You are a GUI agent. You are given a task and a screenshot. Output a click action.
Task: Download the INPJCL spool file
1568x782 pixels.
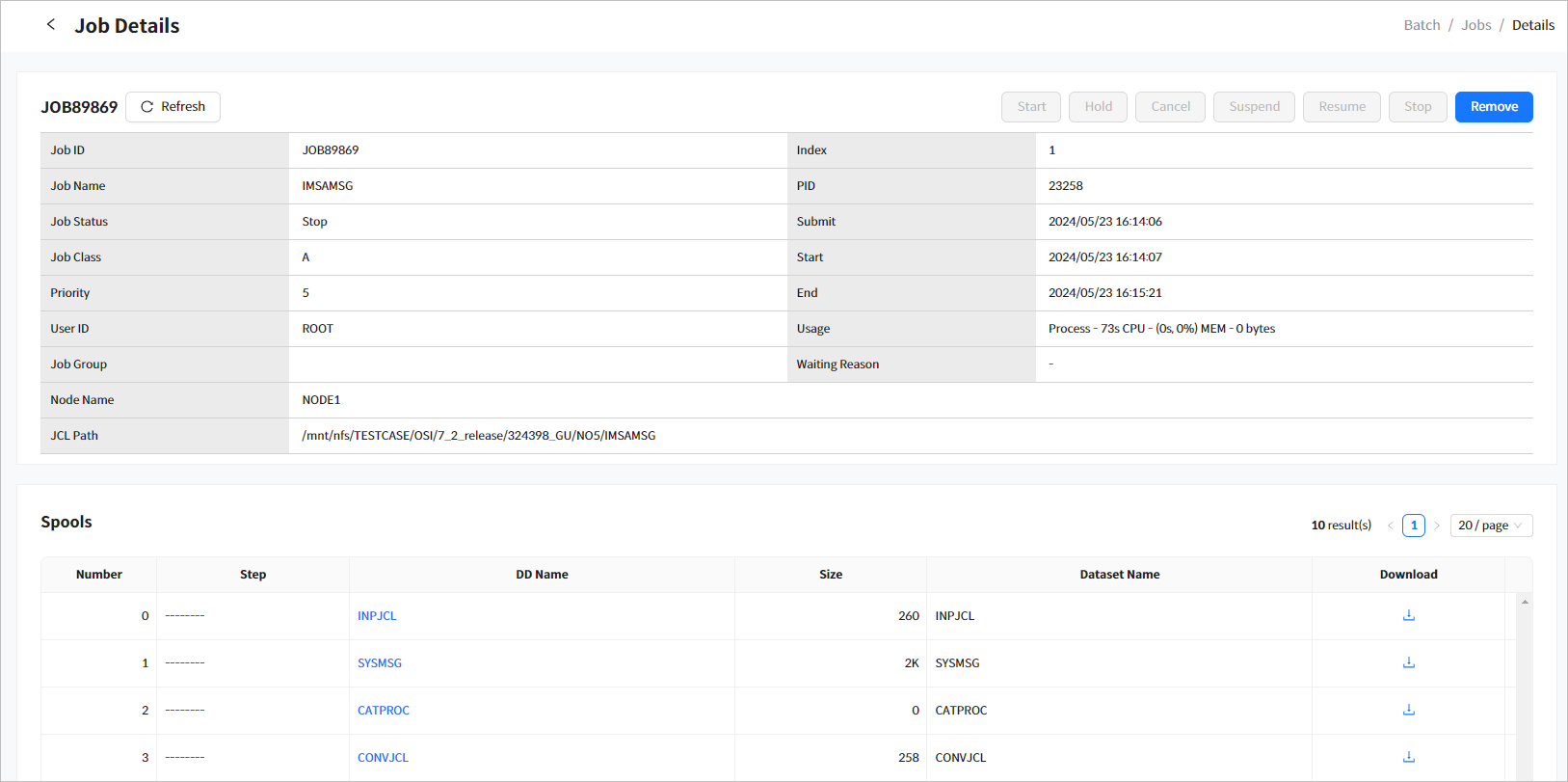1408,615
